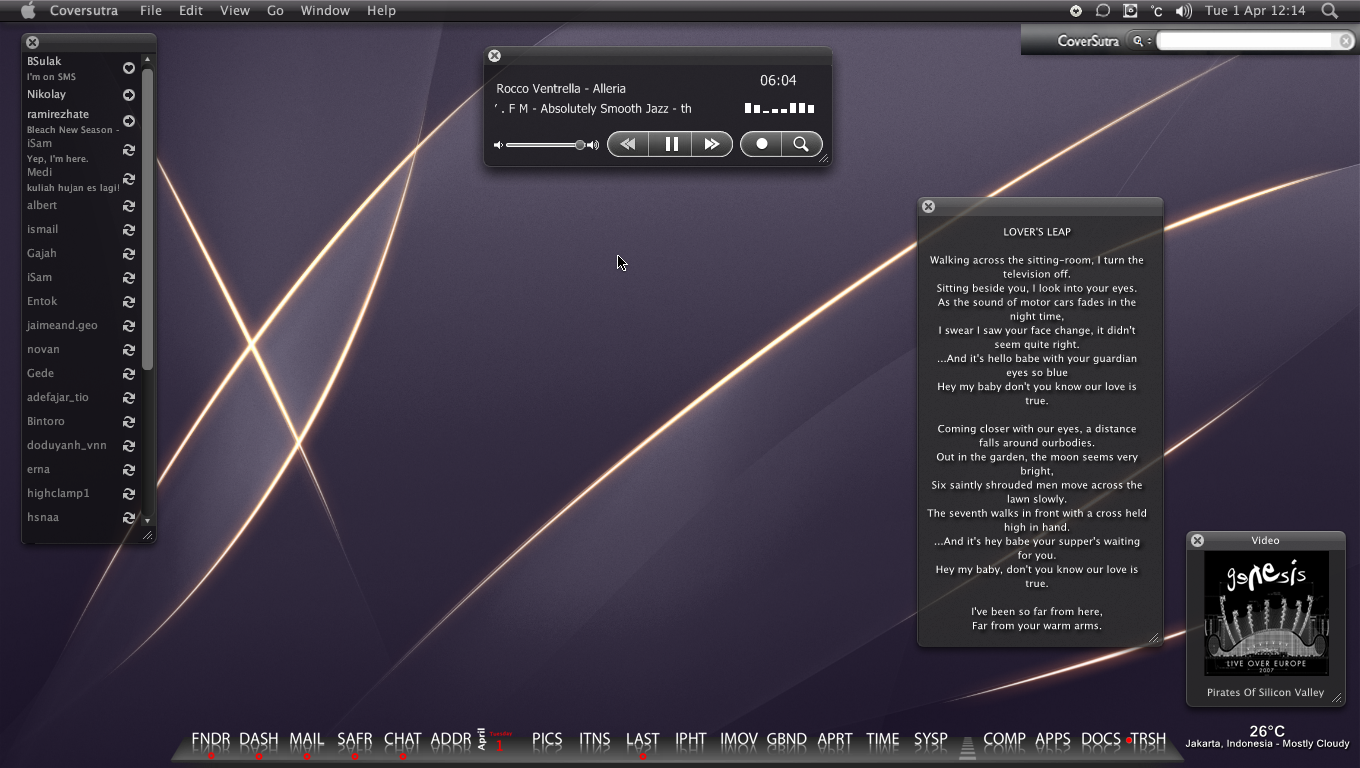Start recording with the record button
The image size is (1360, 768).
tap(761, 144)
